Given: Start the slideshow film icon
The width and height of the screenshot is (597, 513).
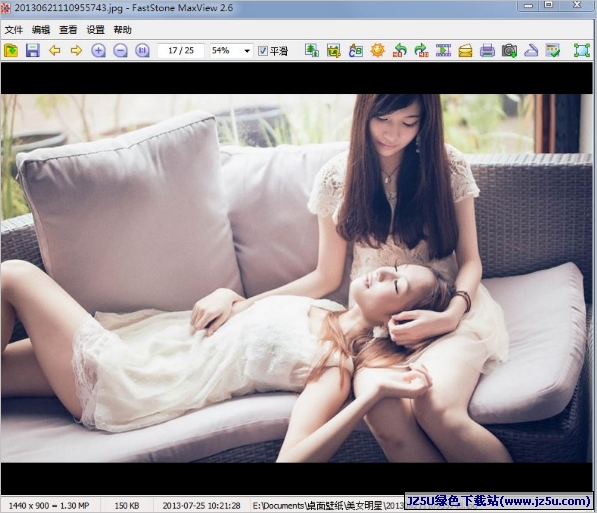Looking at the screenshot, I should [443, 50].
